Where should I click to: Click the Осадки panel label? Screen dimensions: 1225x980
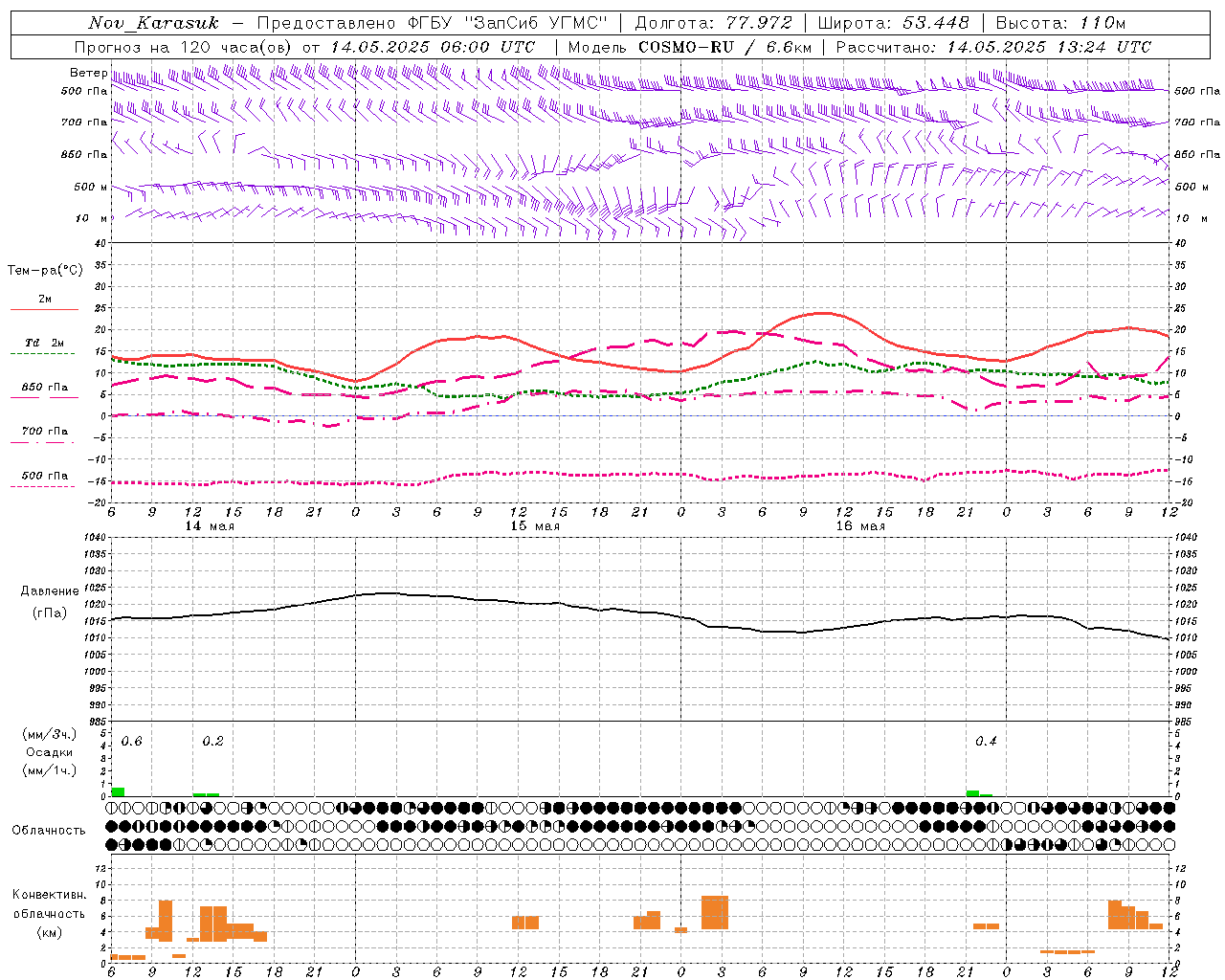pyautogui.click(x=49, y=752)
